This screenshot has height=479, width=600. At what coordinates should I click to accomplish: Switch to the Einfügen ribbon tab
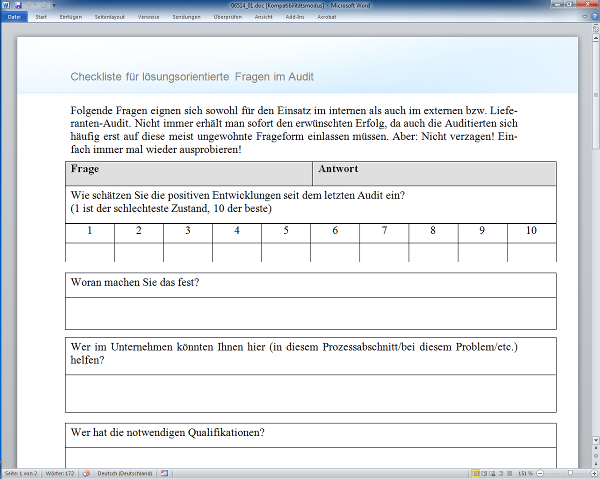71,17
